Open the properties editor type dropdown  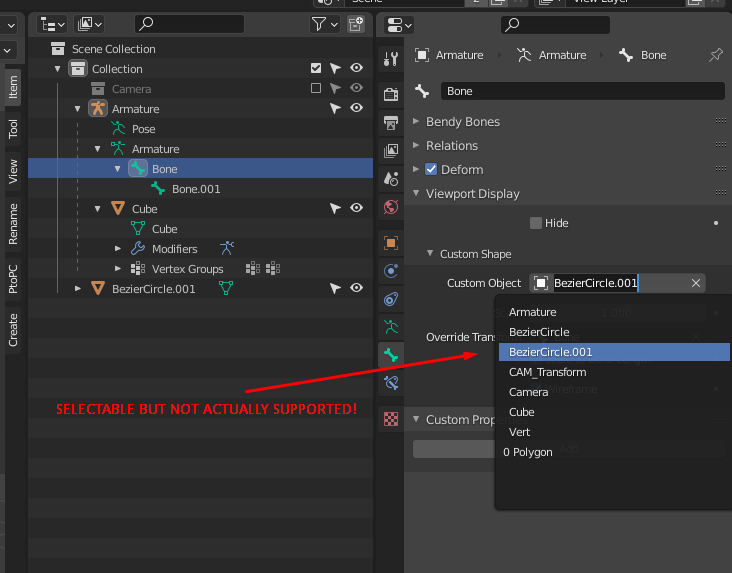400,25
